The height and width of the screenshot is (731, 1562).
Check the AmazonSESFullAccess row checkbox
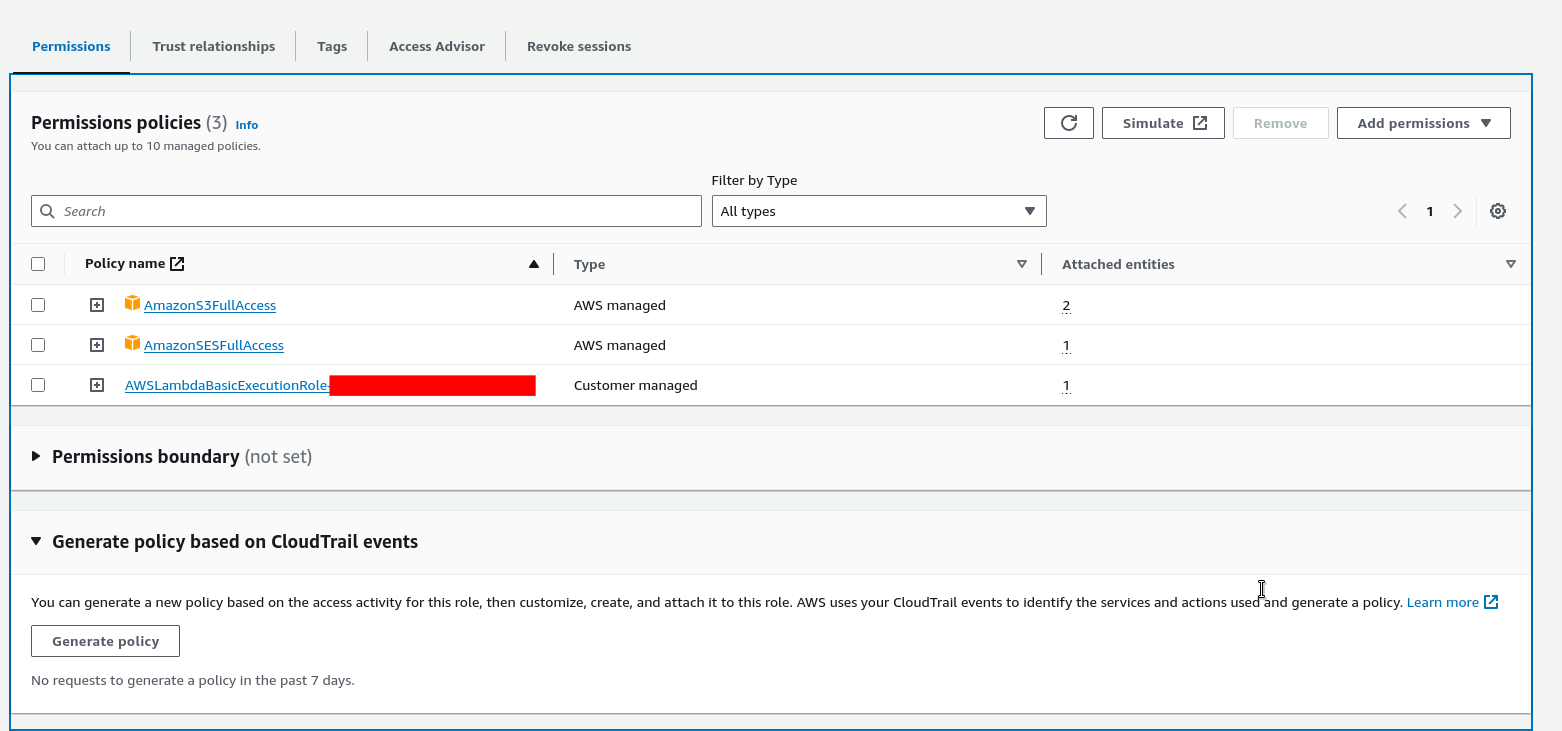(38, 345)
